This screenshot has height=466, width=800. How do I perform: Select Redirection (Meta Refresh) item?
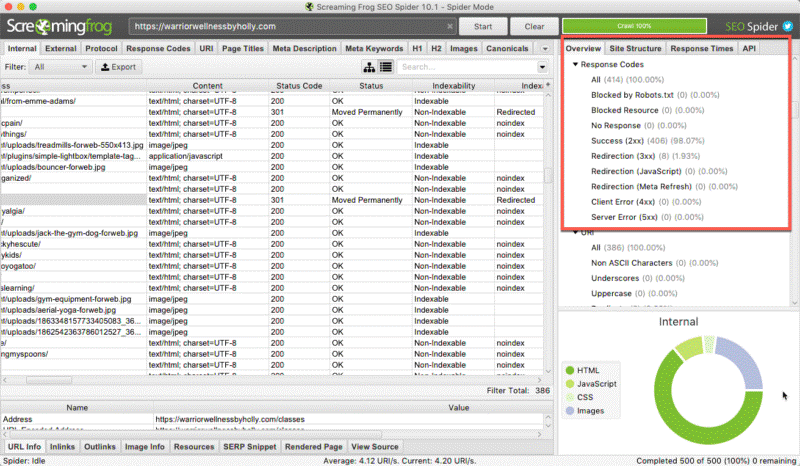(x=664, y=187)
